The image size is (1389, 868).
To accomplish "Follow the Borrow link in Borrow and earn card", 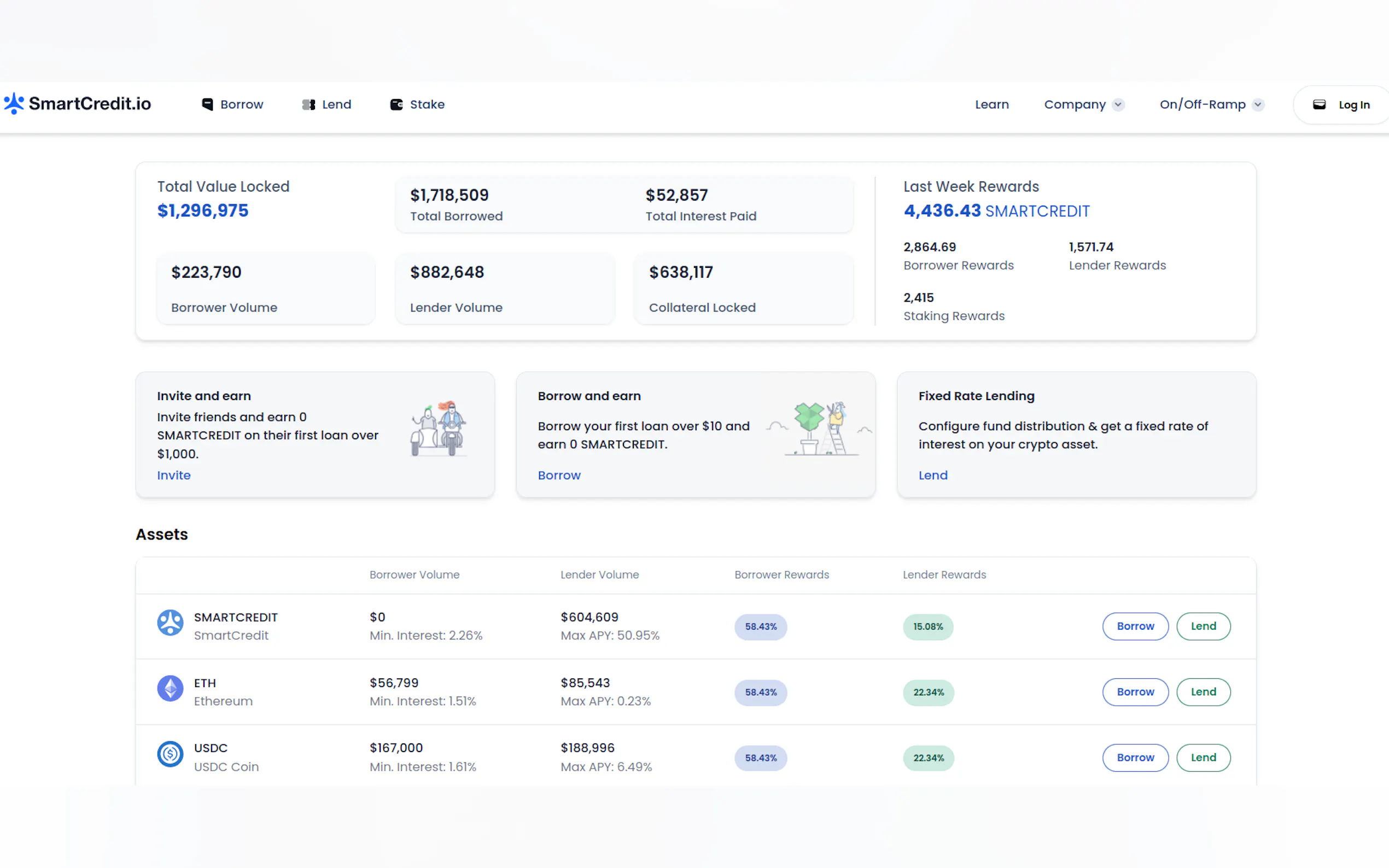I will coord(559,476).
